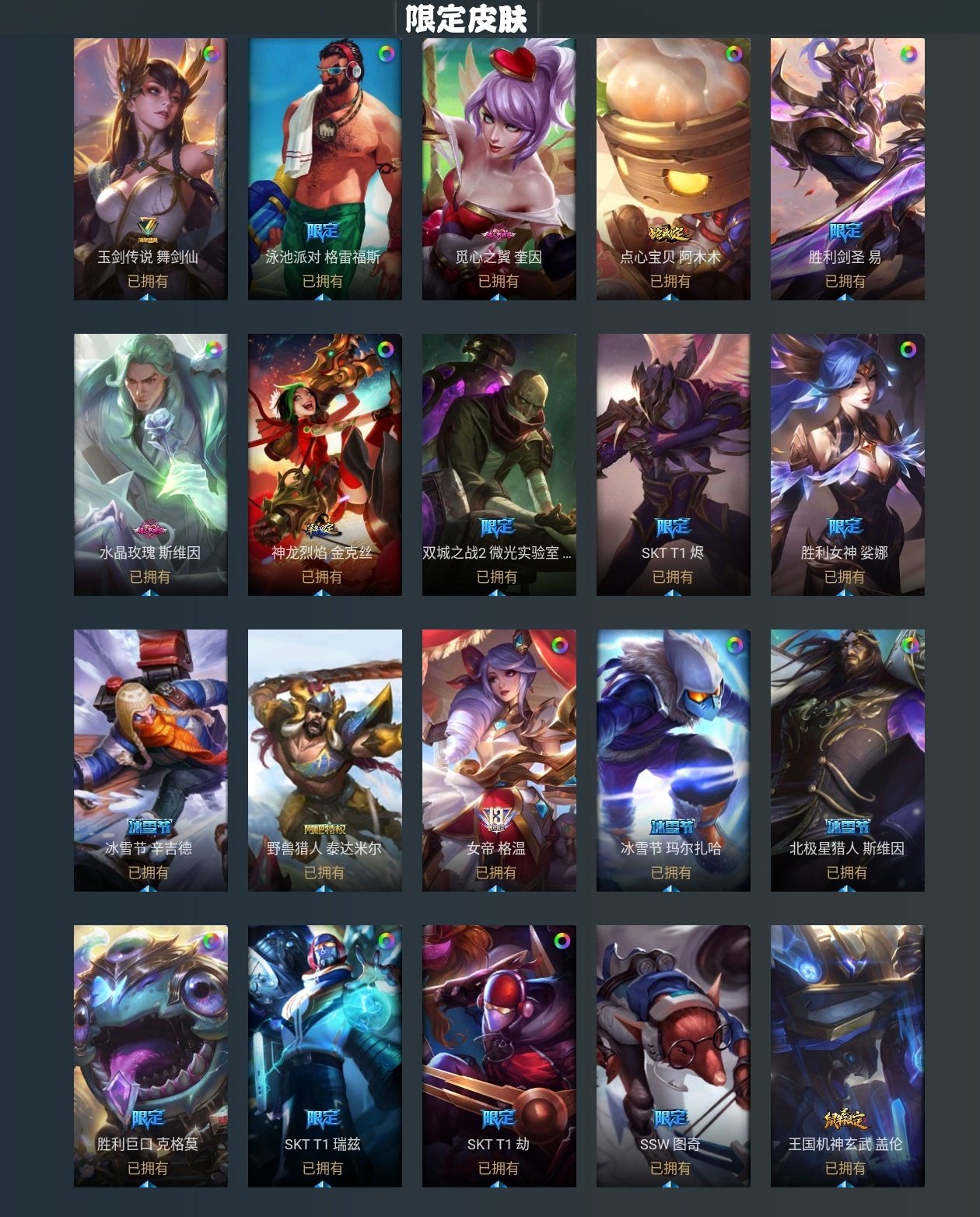Open the 双城之战2 微光实验室 skin thumbnail
980x1217 pixels.
coord(499,465)
